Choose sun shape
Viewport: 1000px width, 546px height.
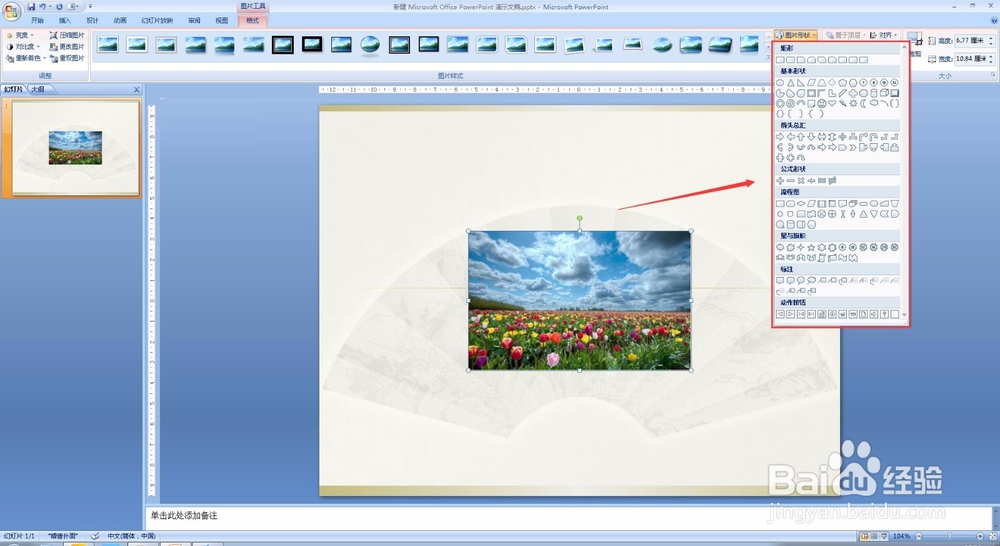pyautogui.click(x=853, y=103)
